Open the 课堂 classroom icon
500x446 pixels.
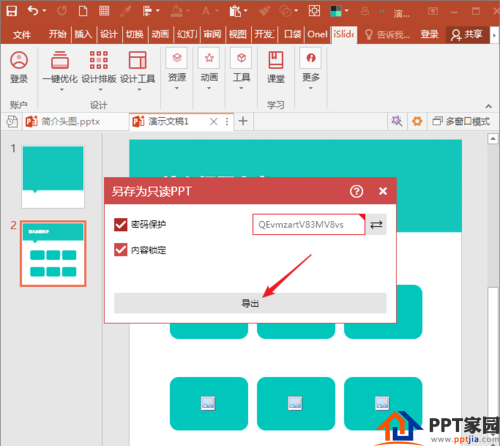[x=276, y=67]
